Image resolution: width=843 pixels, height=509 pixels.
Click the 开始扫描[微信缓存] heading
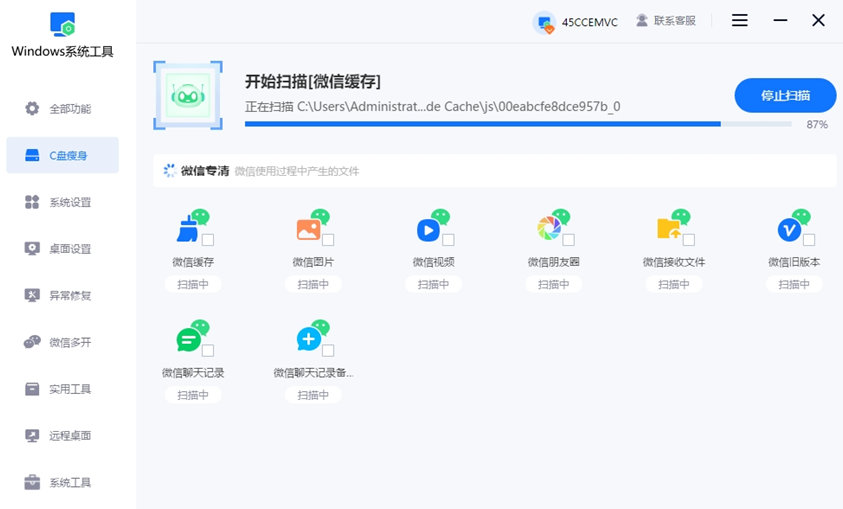(x=313, y=82)
